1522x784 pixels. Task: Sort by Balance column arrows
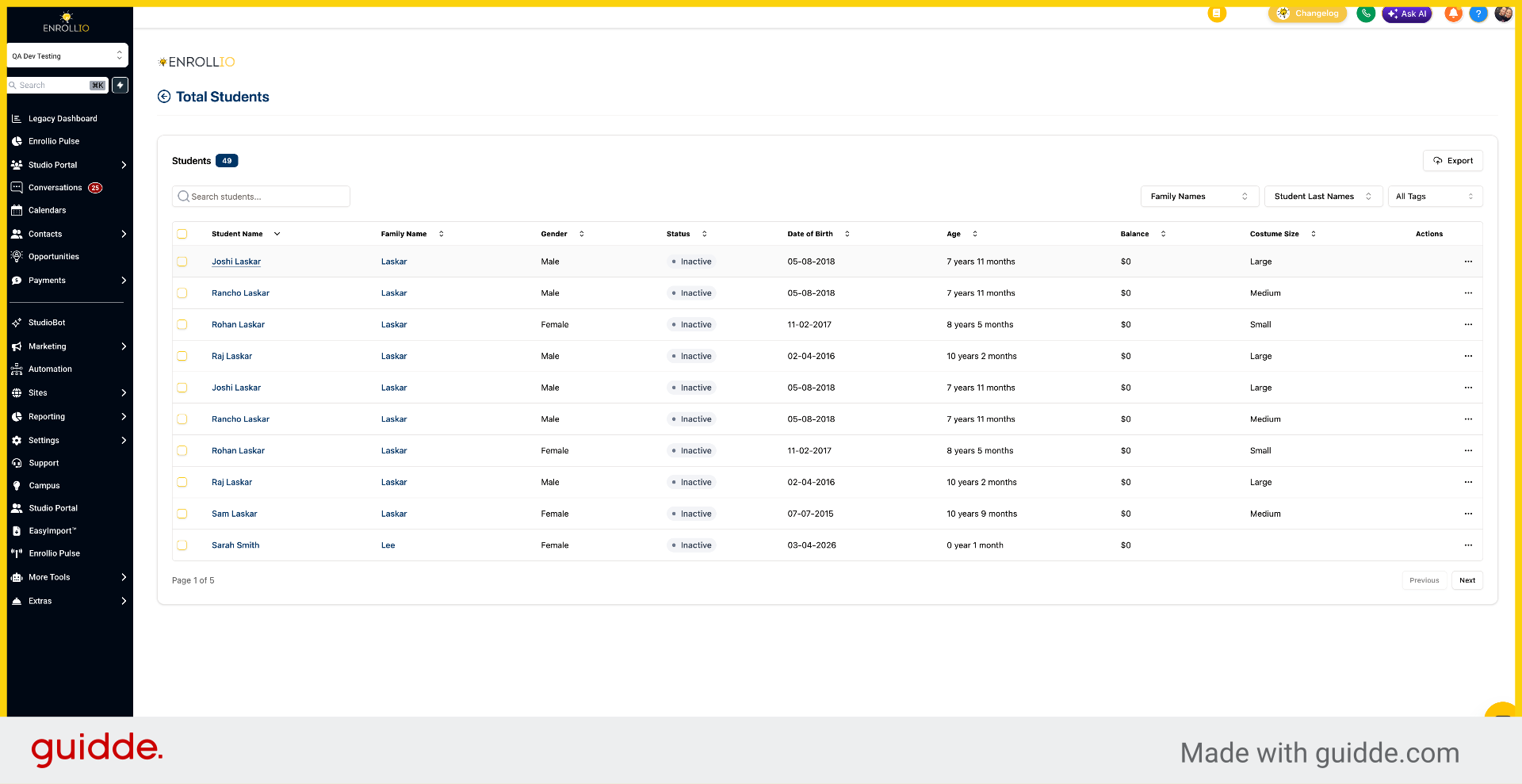click(1164, 234)
